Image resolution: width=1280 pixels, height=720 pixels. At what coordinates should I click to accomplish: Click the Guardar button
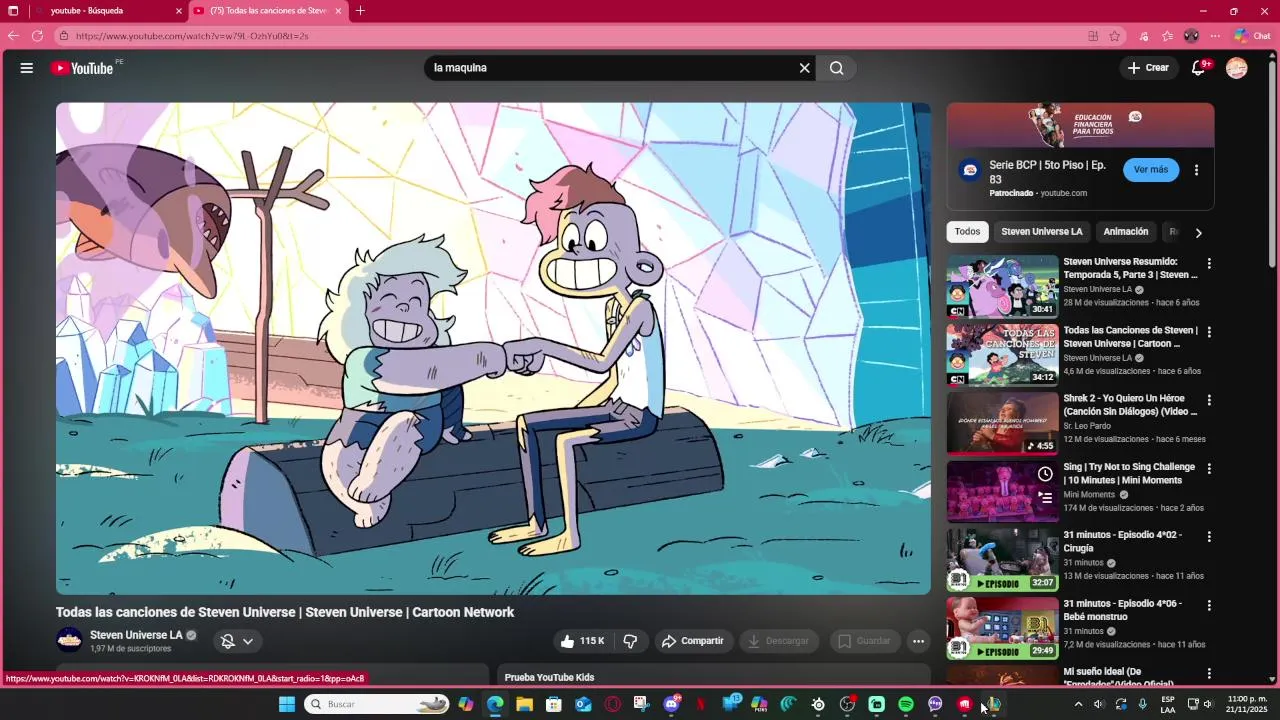tap(864, 641)
